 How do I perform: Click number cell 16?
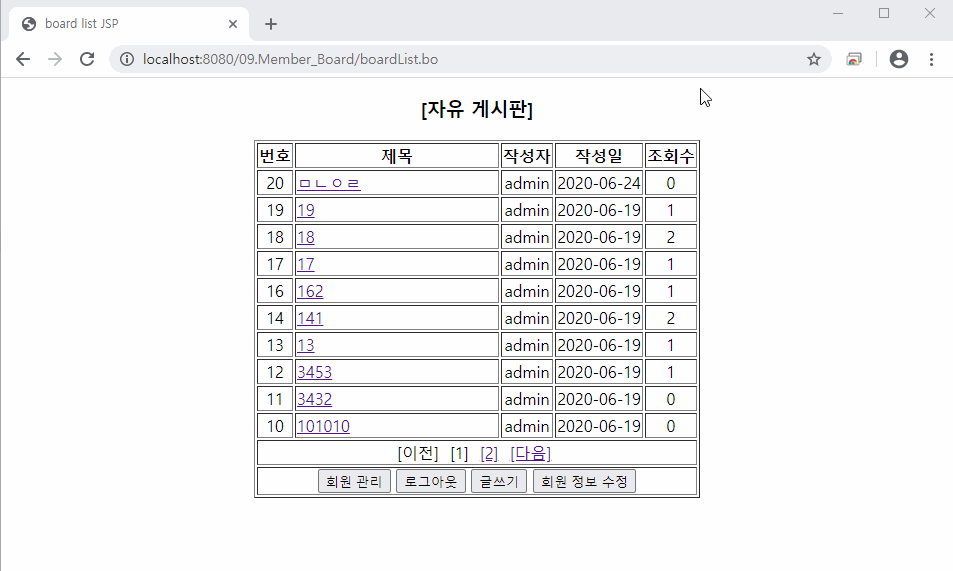275,291
